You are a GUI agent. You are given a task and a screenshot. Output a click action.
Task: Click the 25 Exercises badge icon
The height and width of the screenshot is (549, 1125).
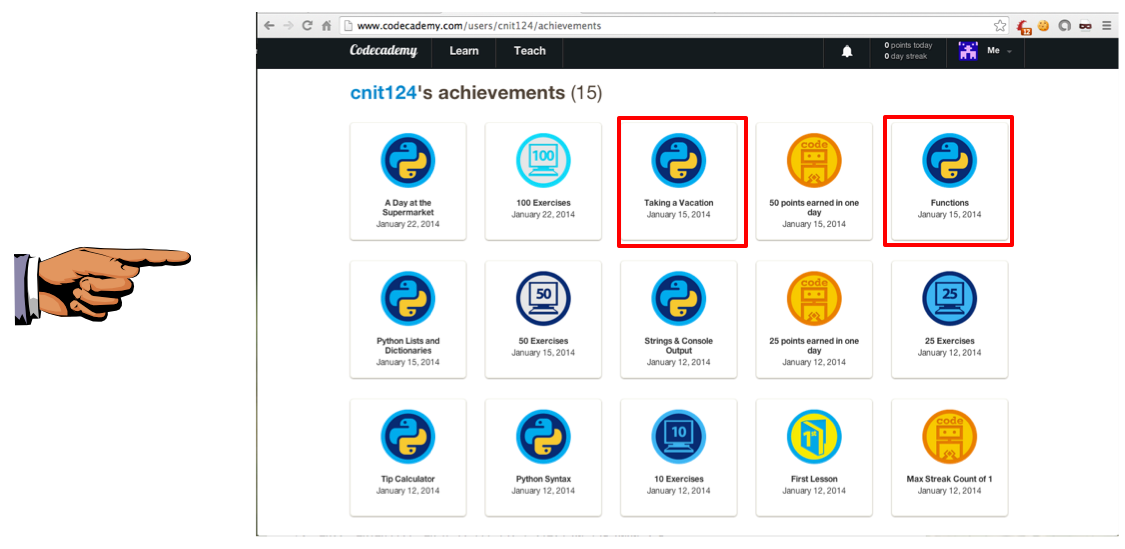pos(949,299)
